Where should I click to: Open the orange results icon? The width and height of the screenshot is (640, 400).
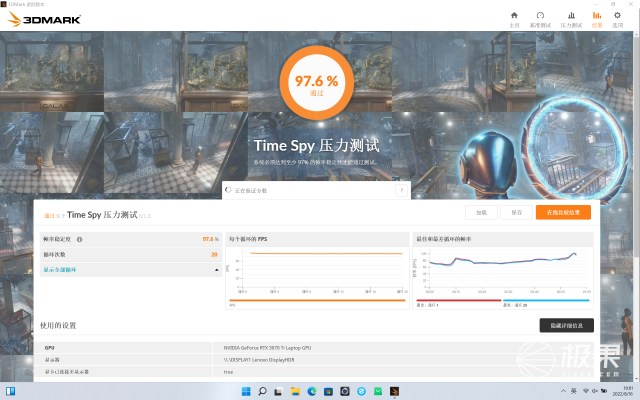click(597, 16)
